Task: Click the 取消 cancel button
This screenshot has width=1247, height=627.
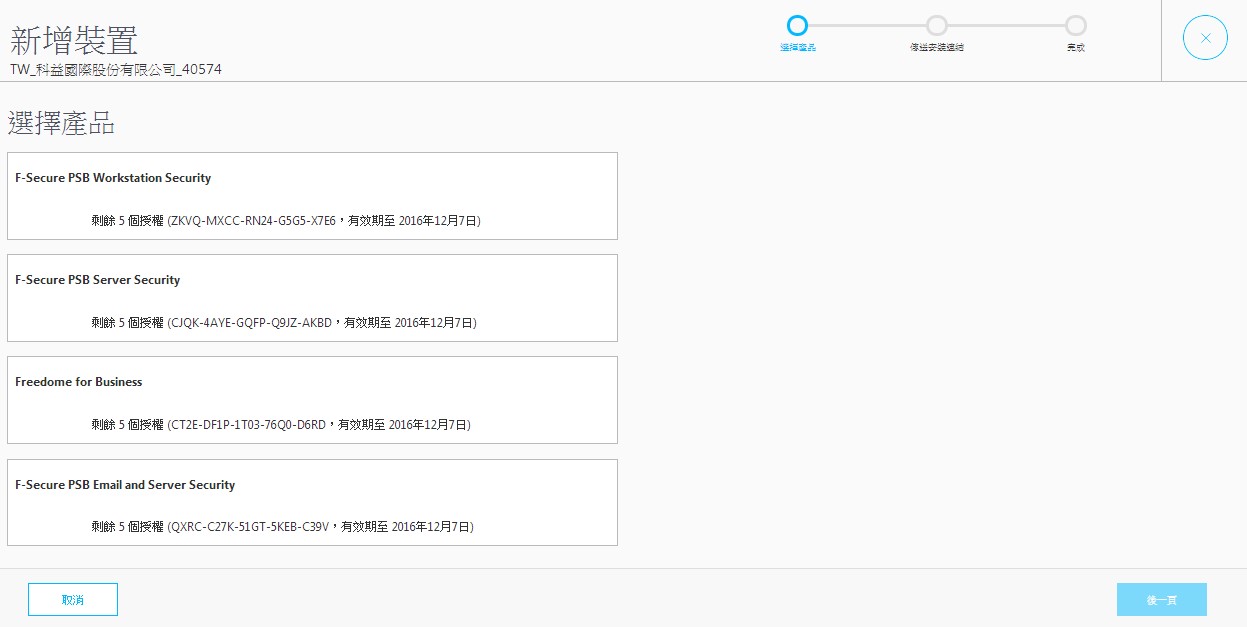Action: 73,599
